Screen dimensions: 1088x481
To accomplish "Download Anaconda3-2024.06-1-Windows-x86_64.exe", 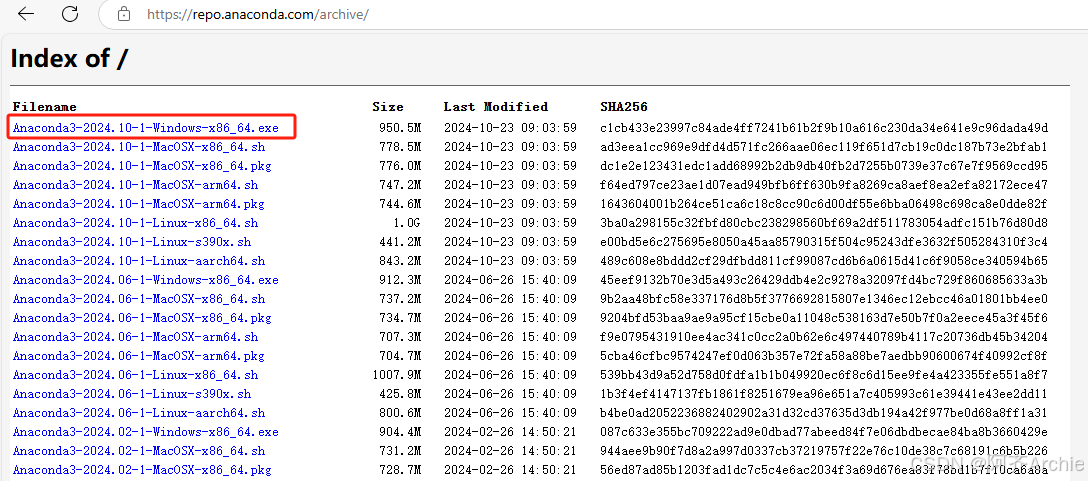I will coord(146,280).
